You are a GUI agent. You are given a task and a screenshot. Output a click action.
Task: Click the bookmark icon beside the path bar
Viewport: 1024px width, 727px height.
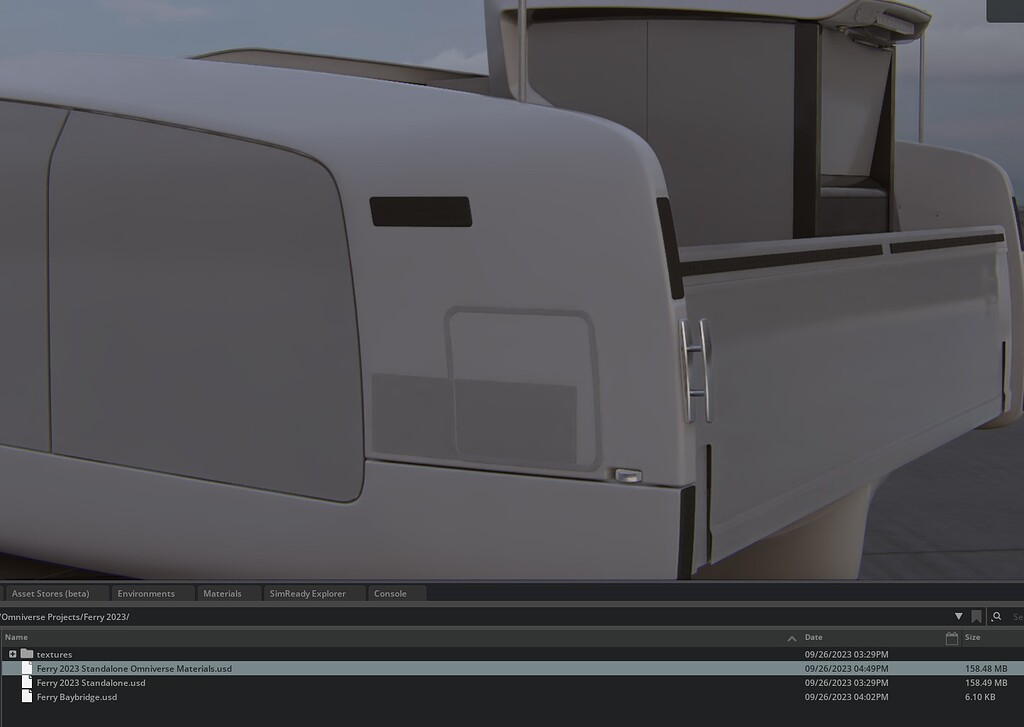976,617
